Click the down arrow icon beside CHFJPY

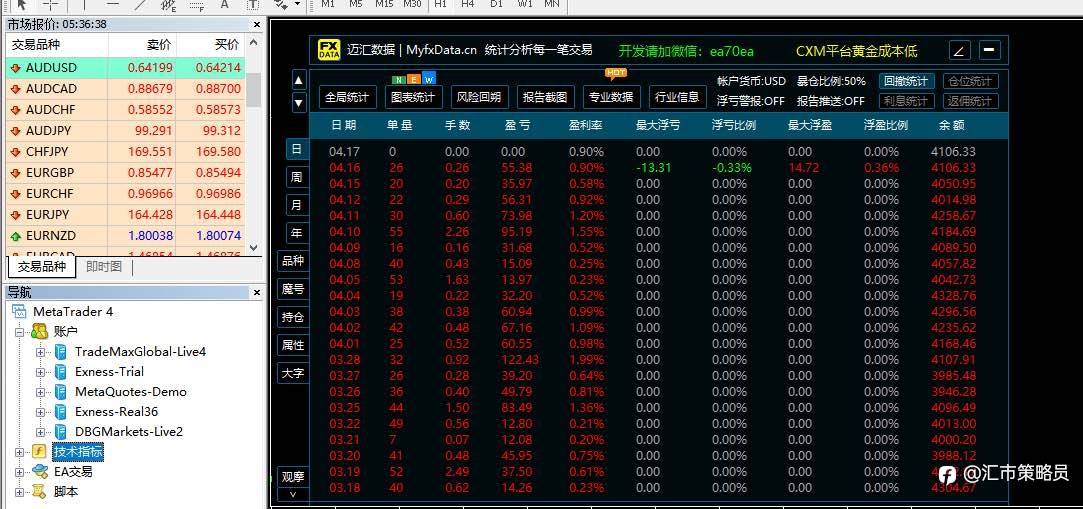point(16,152)
